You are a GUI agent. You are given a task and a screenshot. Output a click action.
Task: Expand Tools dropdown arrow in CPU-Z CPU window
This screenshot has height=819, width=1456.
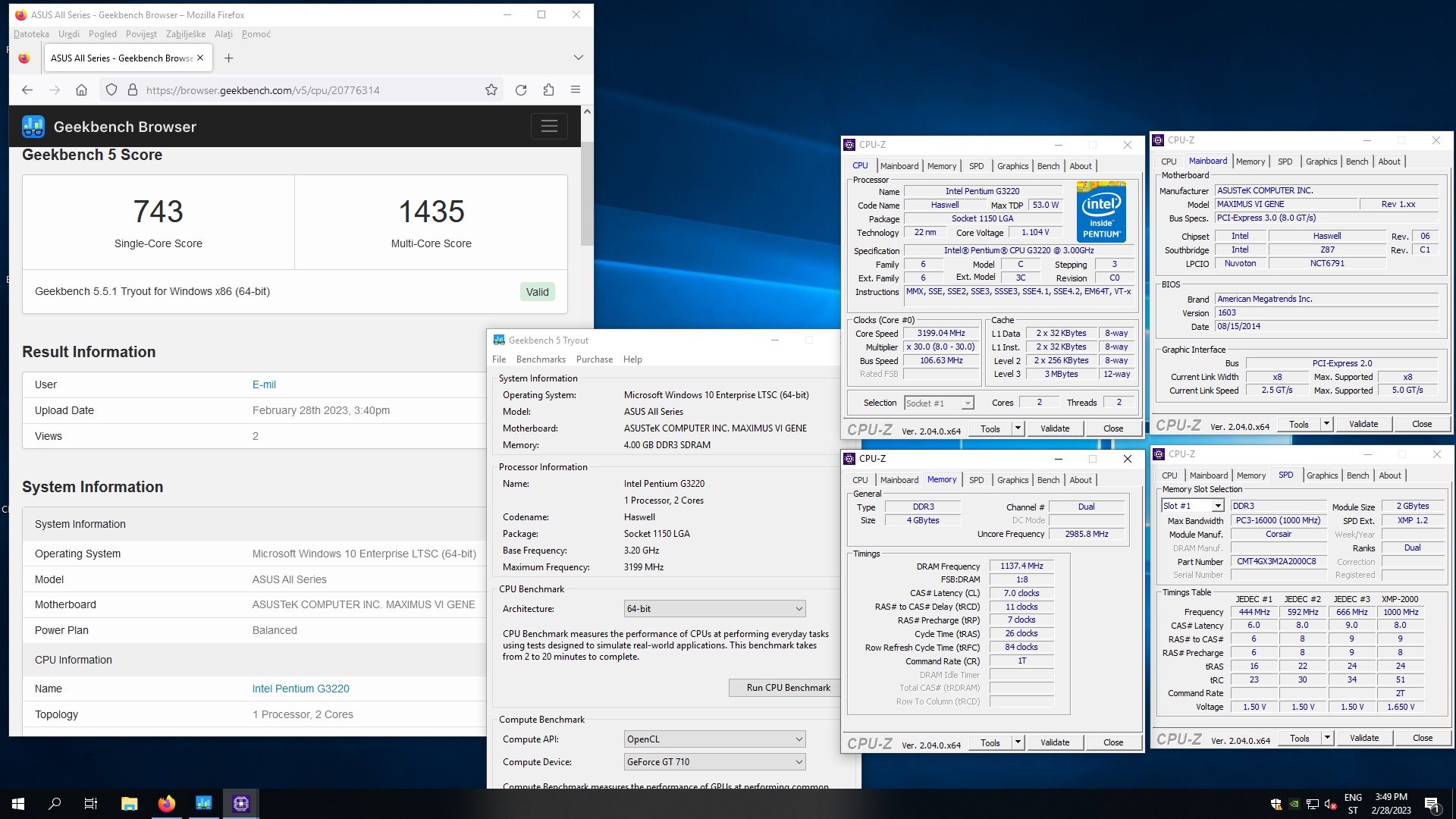coord(1018,429)
